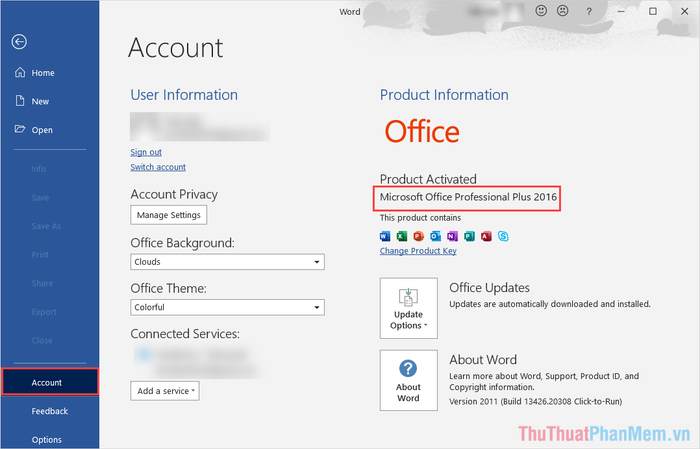The width and height of the screenshot is (700, 449).
Task: Click the User Information heading
Action: [184, 95]
